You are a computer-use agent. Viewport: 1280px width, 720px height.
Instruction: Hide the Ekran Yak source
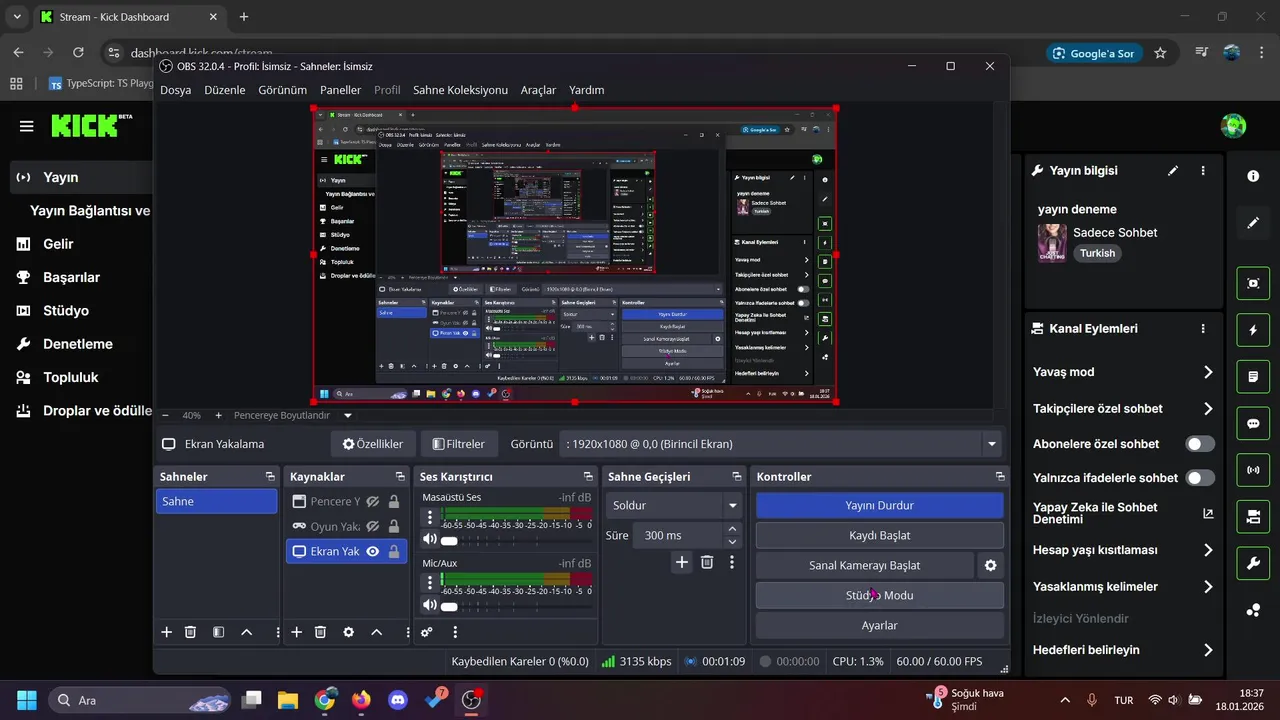click(372, 551)
